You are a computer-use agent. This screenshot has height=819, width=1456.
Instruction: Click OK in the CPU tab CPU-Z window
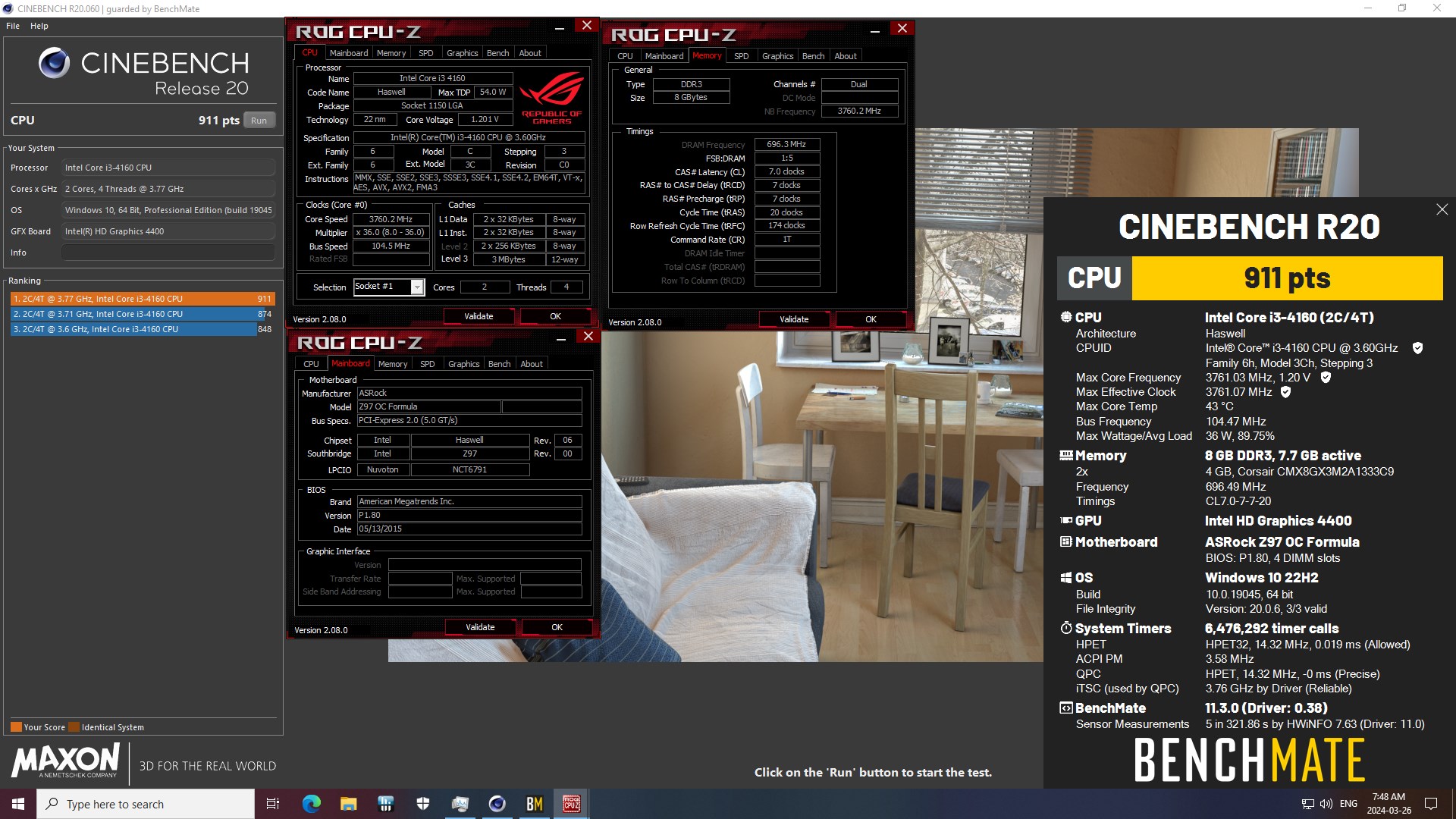tap(556, 316)
